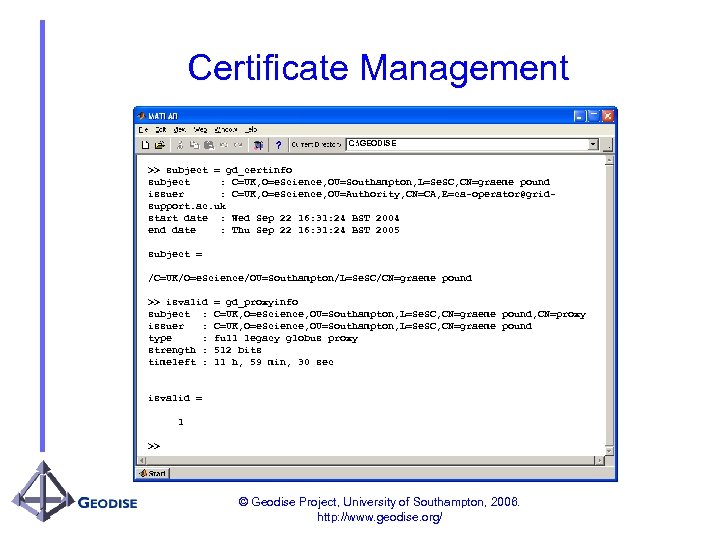Click the 'Certificate Management' slide title
This screenshot has width=720, height=540.
tap(378, 68)
